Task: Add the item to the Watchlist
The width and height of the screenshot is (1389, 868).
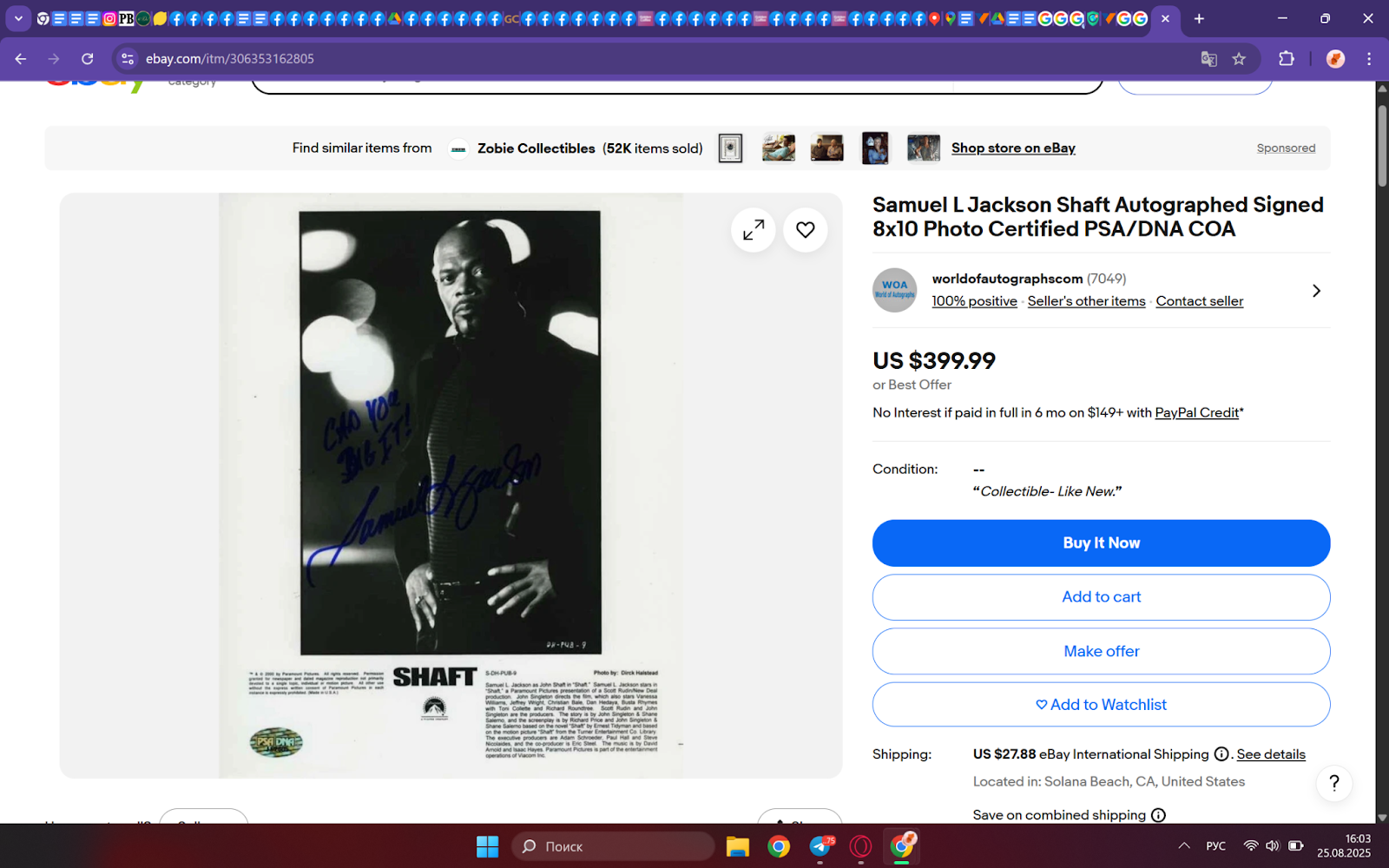Action: pyautogui.click(x=1101, y=705)
